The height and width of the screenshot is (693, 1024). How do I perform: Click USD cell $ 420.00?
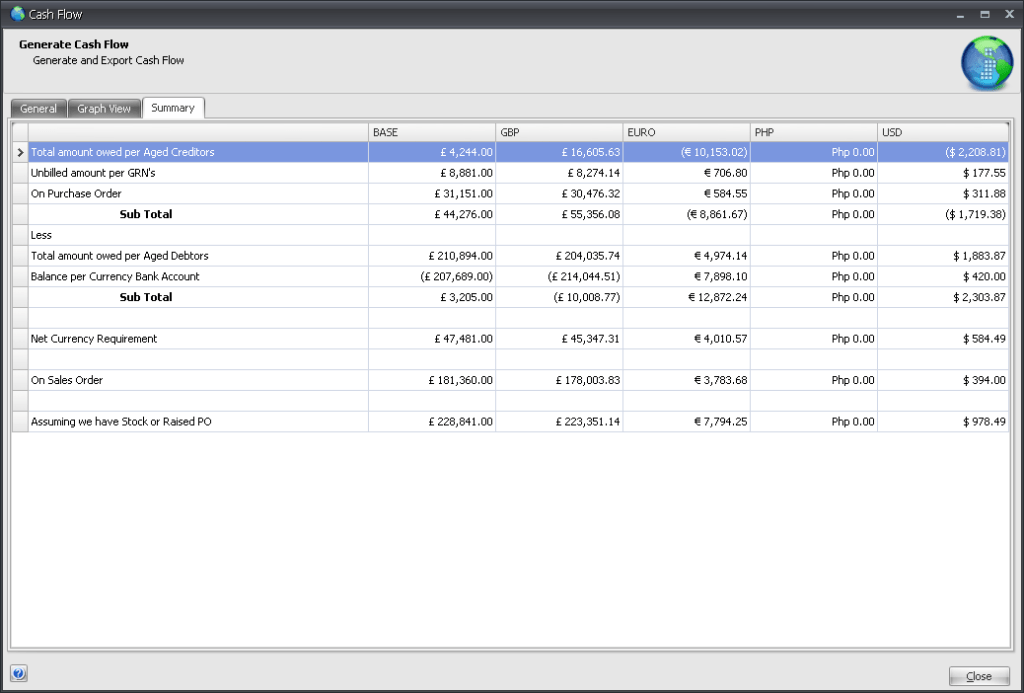(943, 277)
